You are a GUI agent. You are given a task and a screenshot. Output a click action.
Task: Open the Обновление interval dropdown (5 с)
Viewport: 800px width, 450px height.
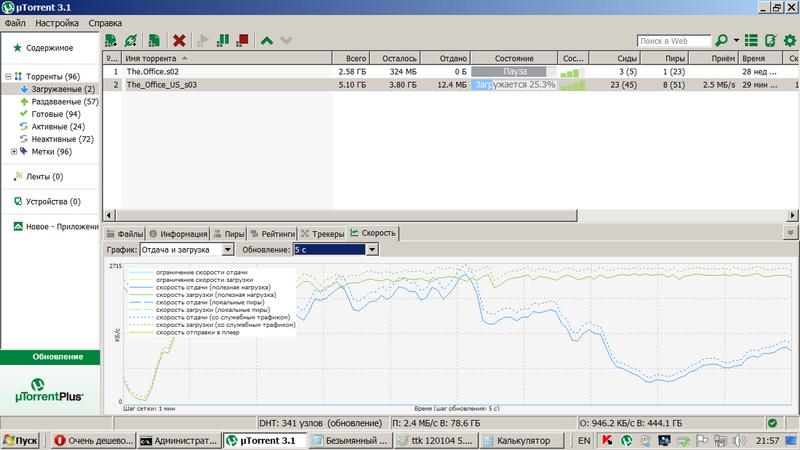pyautogui.click(x=336, y=249)
